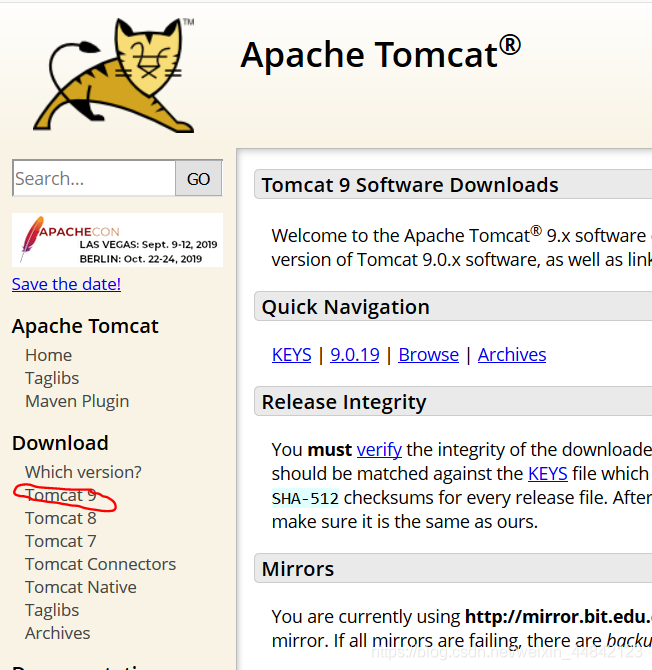Open the Maven Plugin link

(77, 402)
